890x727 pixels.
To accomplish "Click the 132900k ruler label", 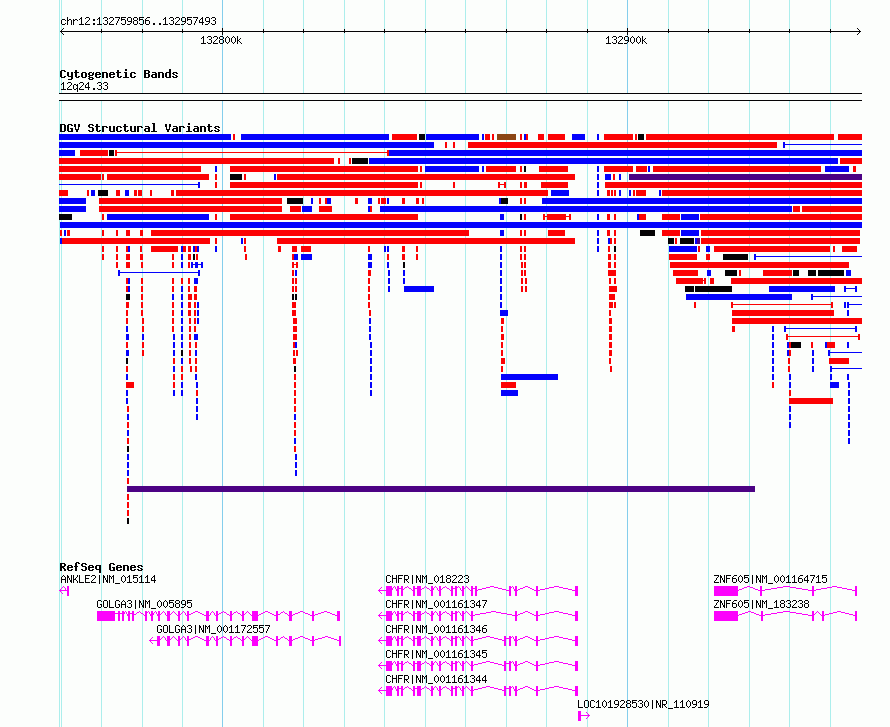I will (x=625, y=40).
